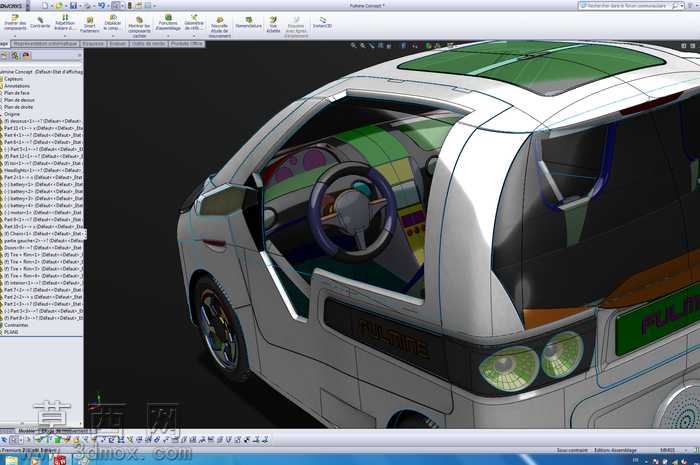Select Headlights<1> component in tree
The width and height of the screenshot is (700, 465).
(43, 170)
